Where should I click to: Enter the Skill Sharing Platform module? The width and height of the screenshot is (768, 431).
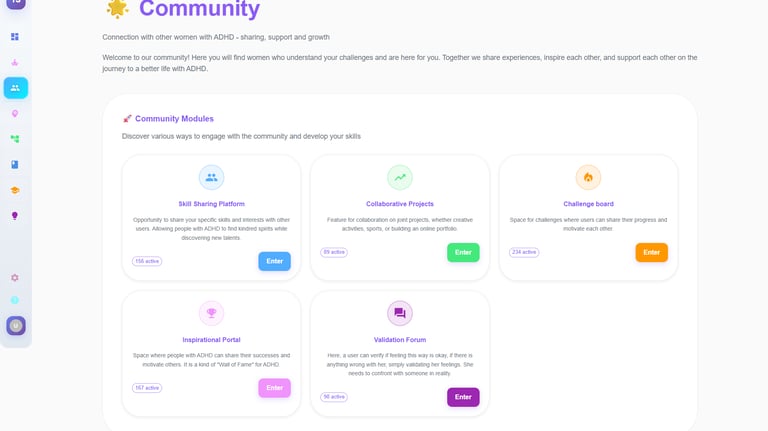point(274,261)
